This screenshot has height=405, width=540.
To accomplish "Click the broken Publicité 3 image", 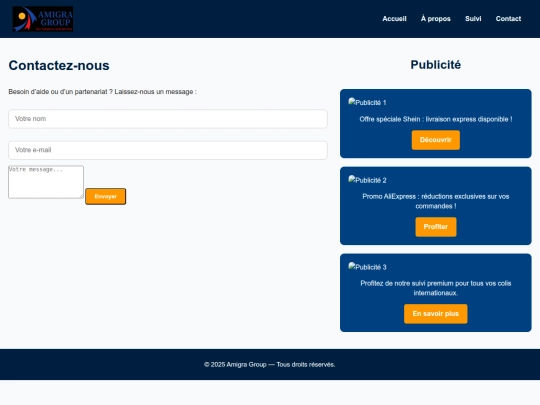I will pos(367,267).
